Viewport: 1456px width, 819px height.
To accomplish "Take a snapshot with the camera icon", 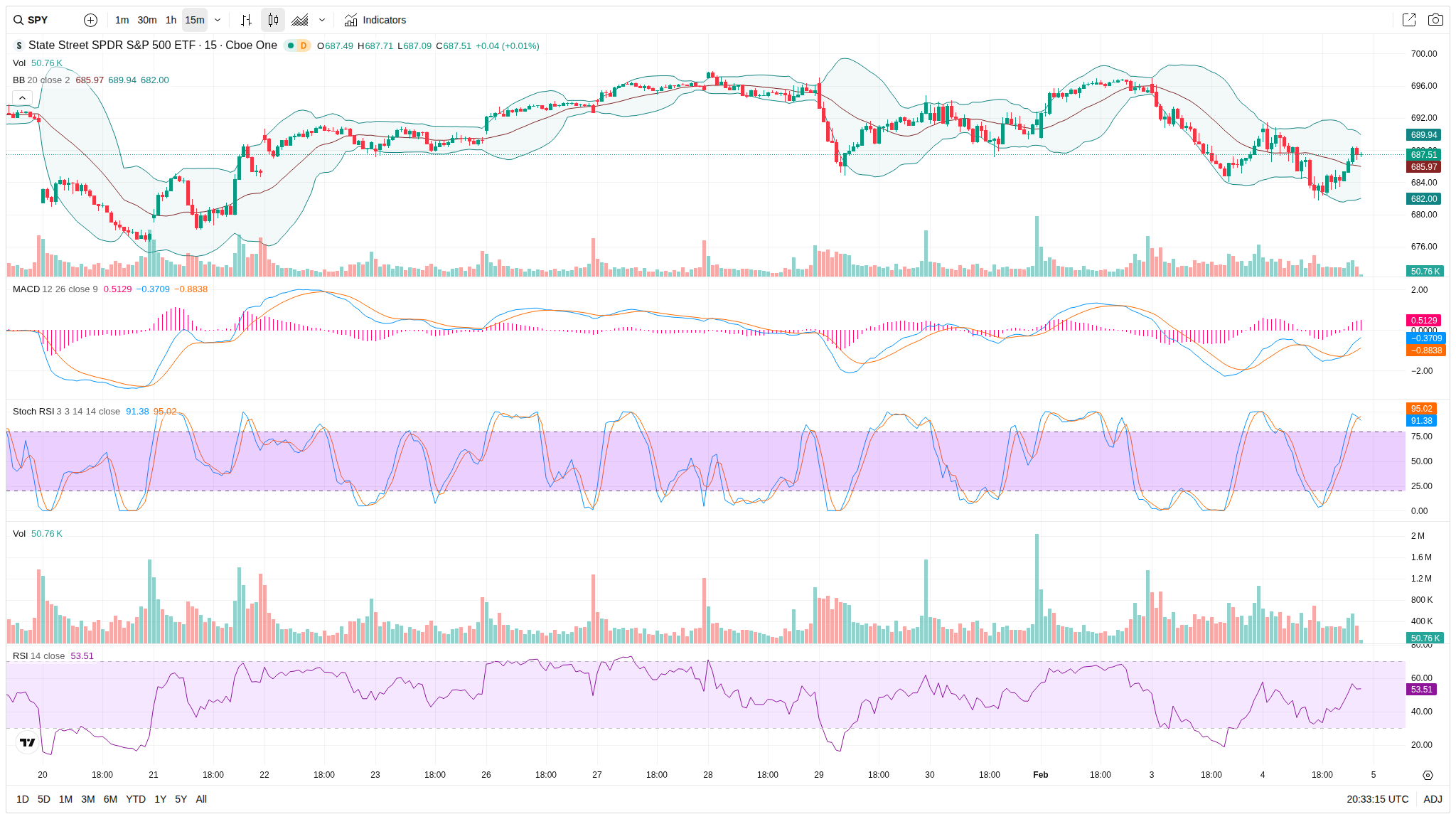I will tap(1435, 20).
